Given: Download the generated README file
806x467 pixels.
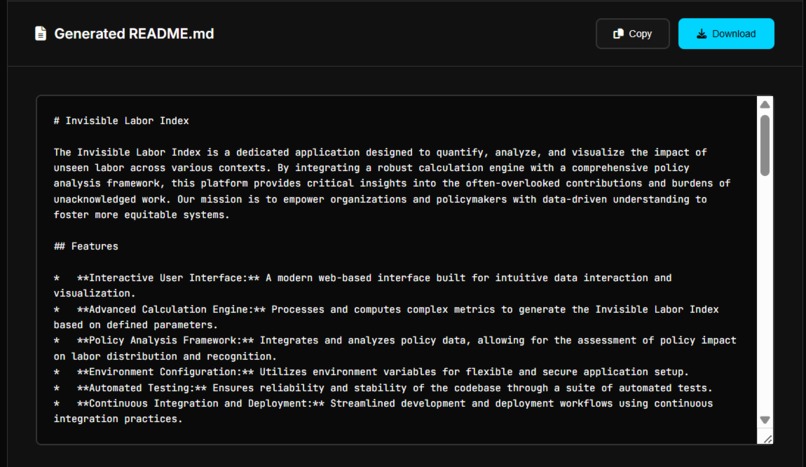Looking at the screenshot, I should pos(726,34).
